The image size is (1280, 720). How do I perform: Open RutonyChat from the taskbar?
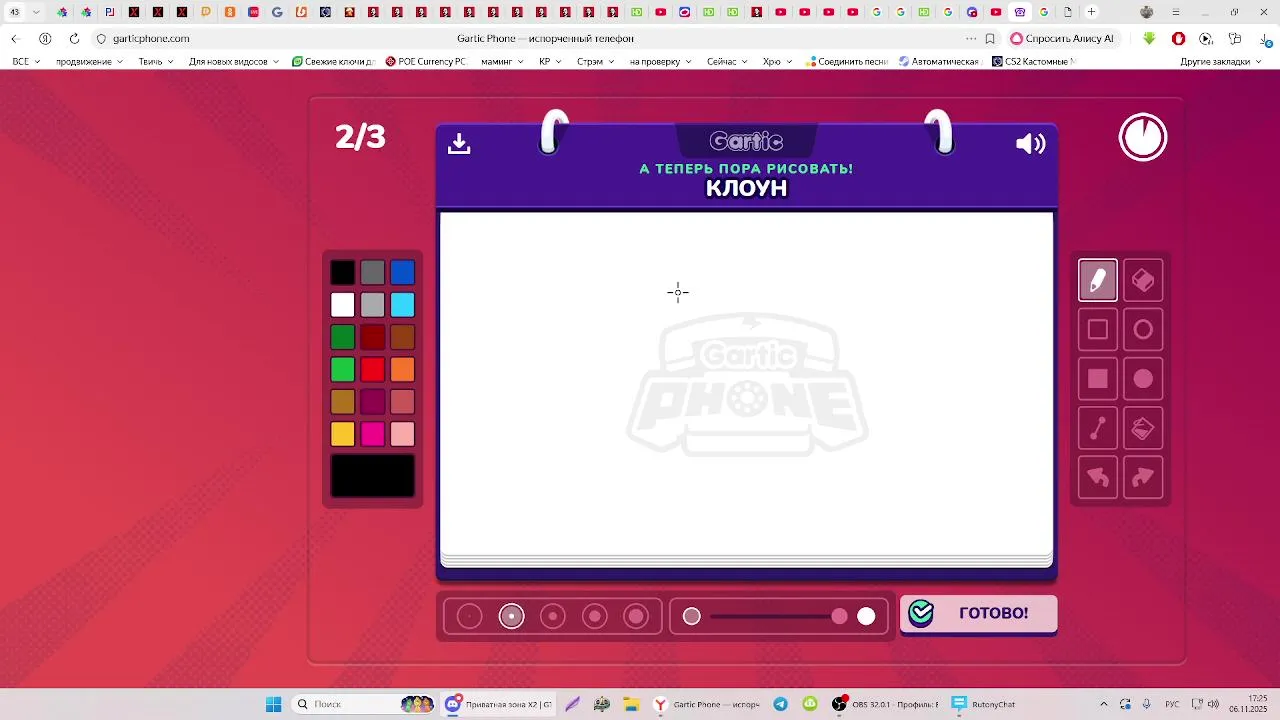(983, 704)
